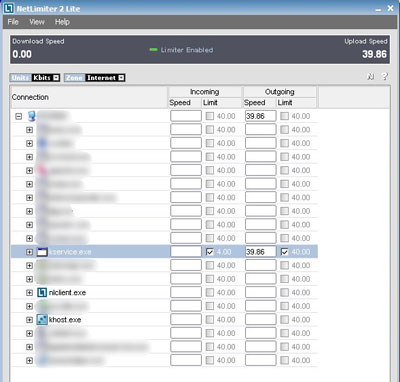Click the outgoing speed field showing 39.86 for service.exe
Screen dimensions: 400x382
(260, 252)
